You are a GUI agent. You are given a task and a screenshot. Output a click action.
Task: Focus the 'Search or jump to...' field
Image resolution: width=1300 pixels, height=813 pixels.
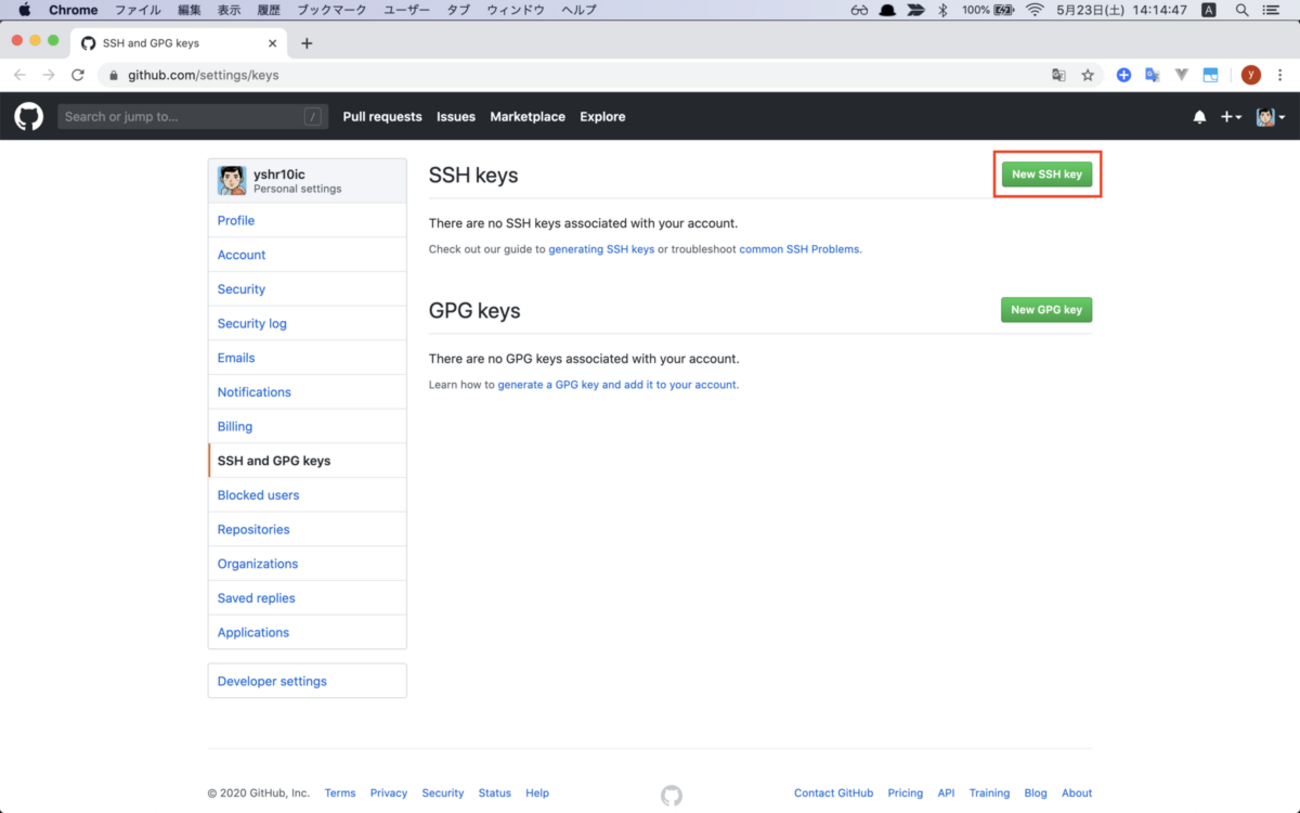click(192, 117)
